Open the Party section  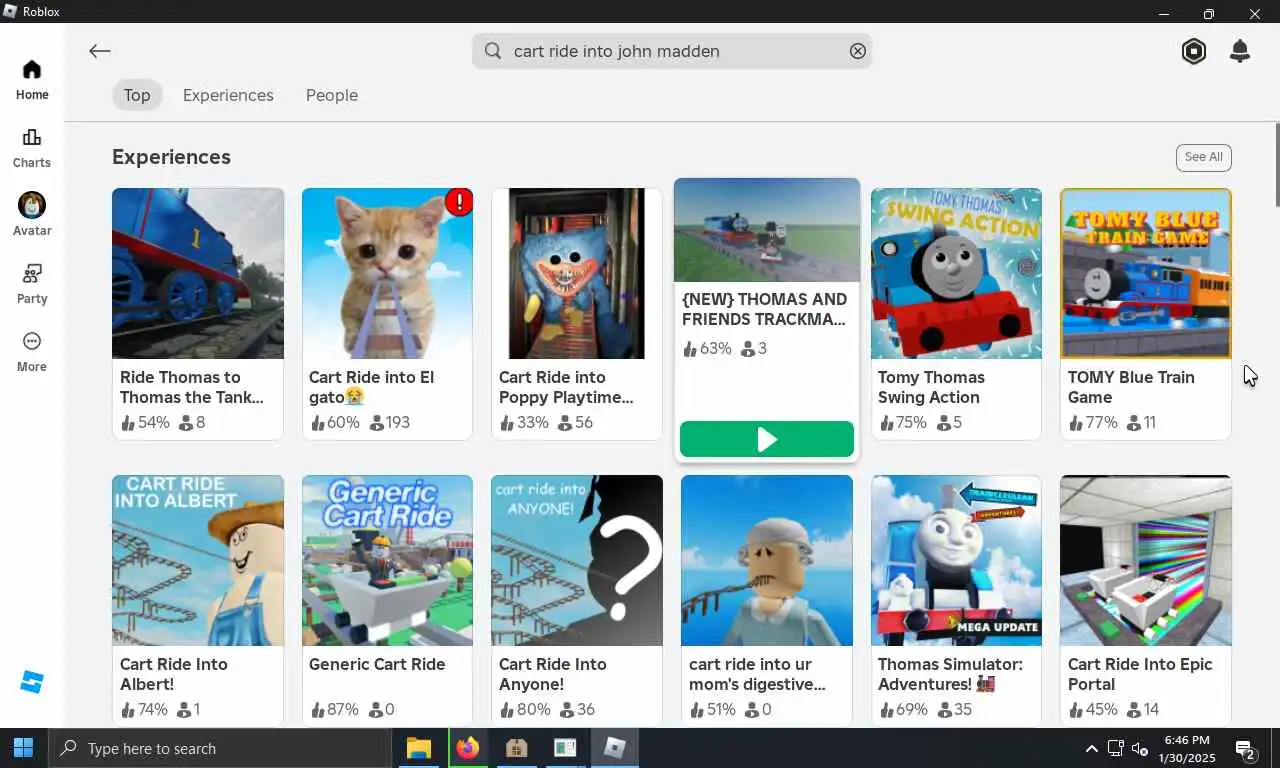[x=32, y=284]
